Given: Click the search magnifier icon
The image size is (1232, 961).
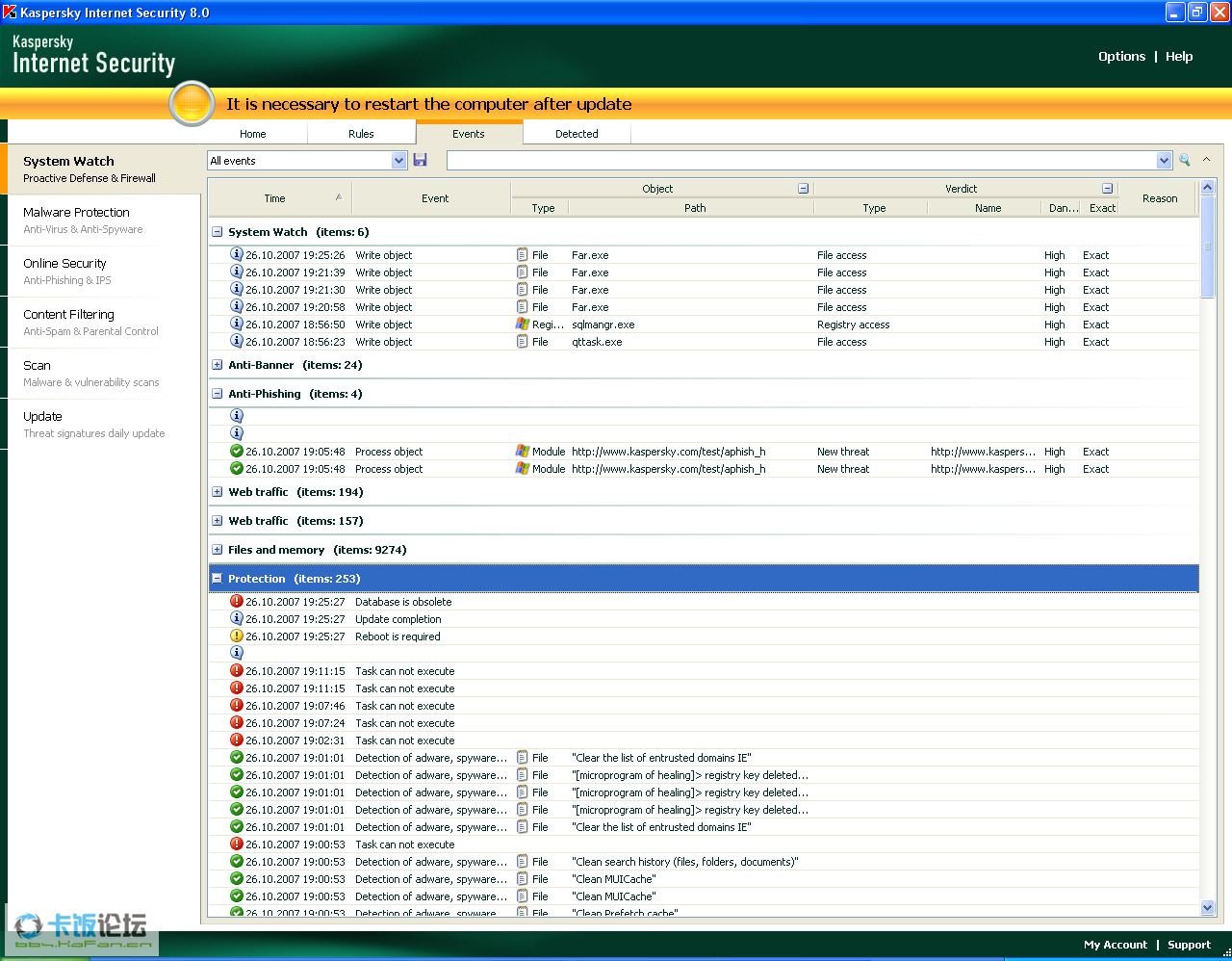Looking at the screenshot, I should [1185, 160].
